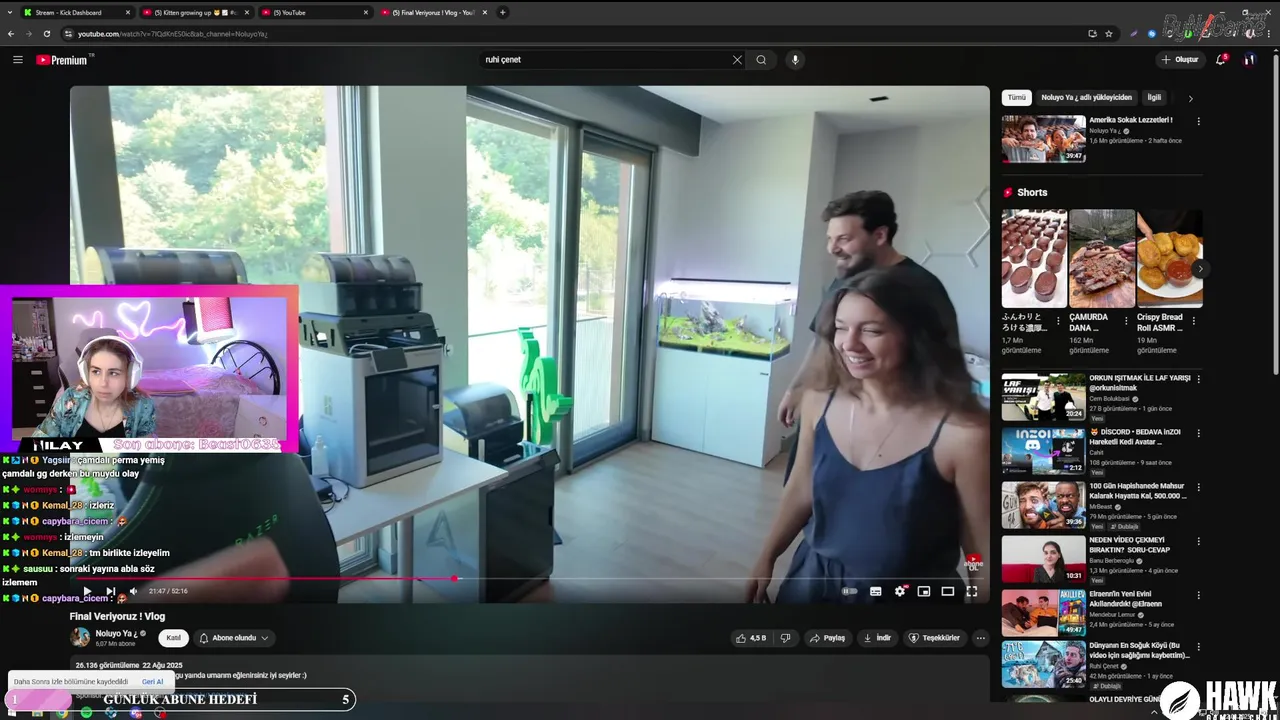This screenshot has width=1280, height=720.
Task: Click the Windows Start button
Action: click(12, 713)
